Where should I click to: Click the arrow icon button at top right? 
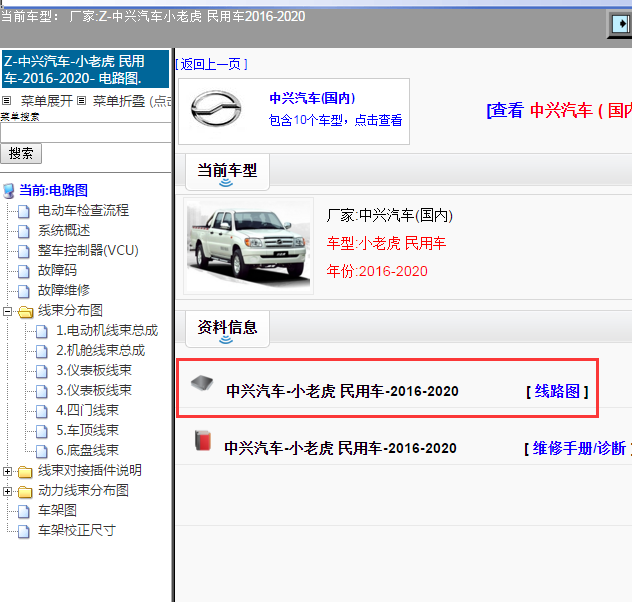[x=621, y=24]
